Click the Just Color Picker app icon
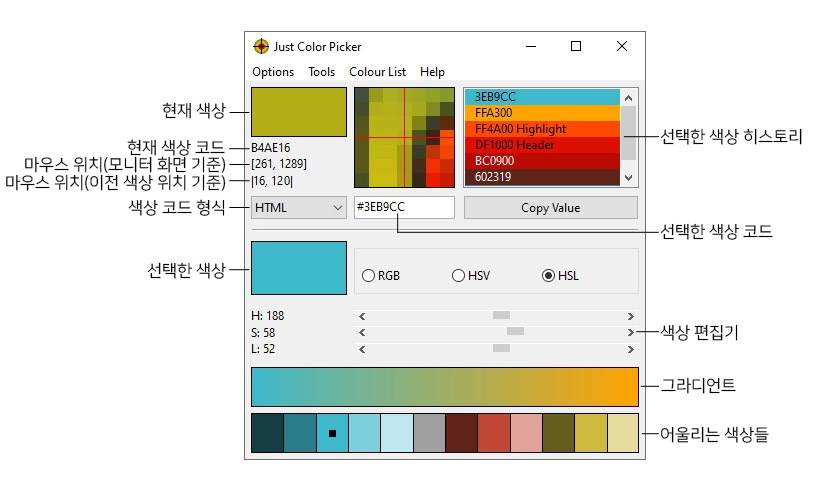The image size is (822, 487). 261,47
